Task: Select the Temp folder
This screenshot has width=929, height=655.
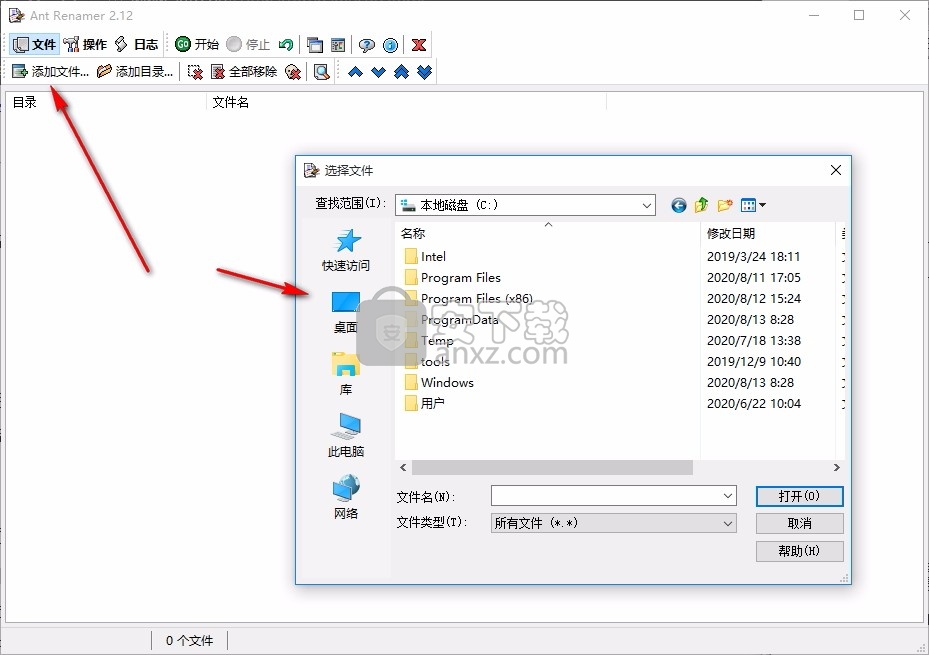Action: coord(429,341)
